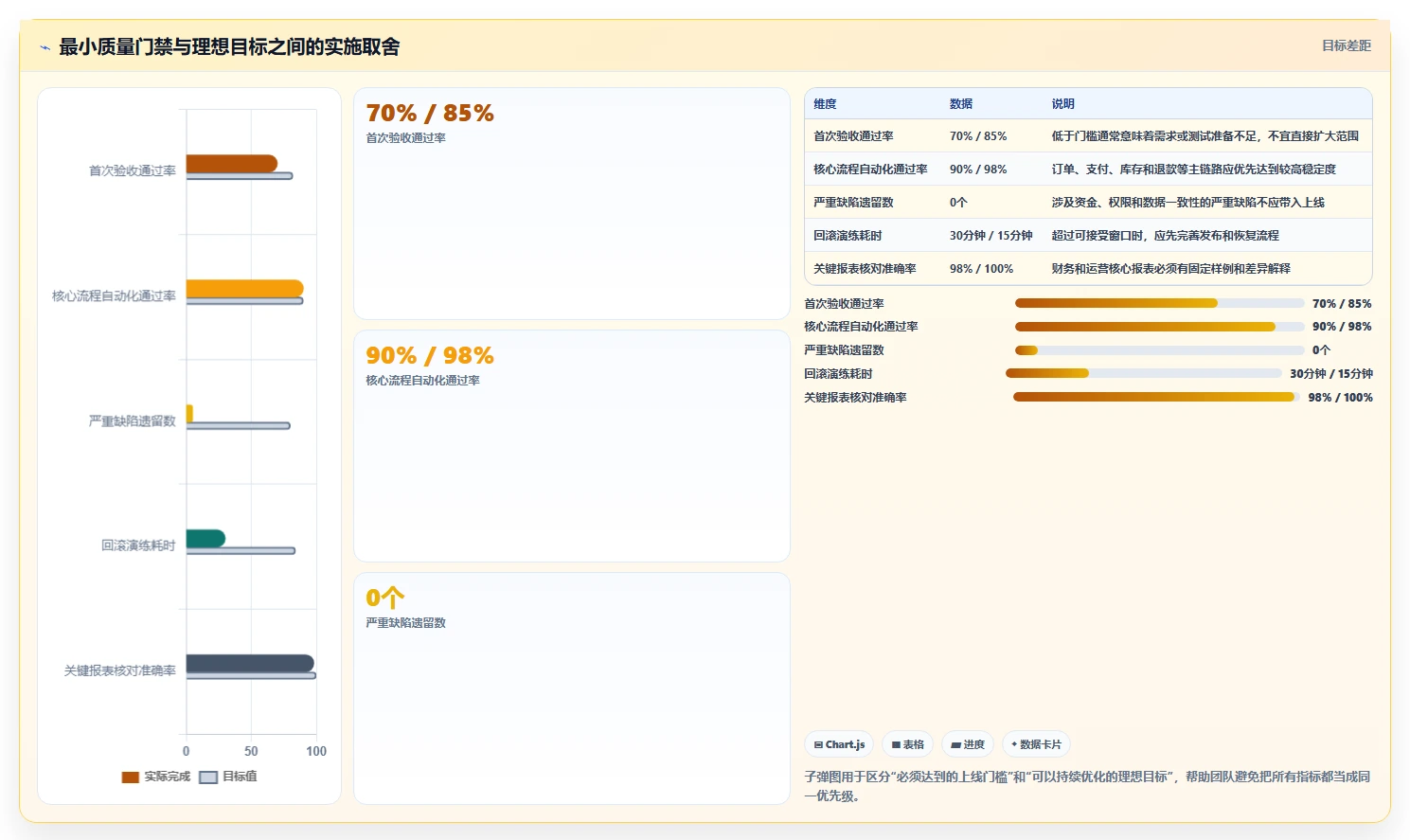Click the footer note starting 子弹图用于区分
This screenshot has width=1410, height=840.
pos(1087,786)
